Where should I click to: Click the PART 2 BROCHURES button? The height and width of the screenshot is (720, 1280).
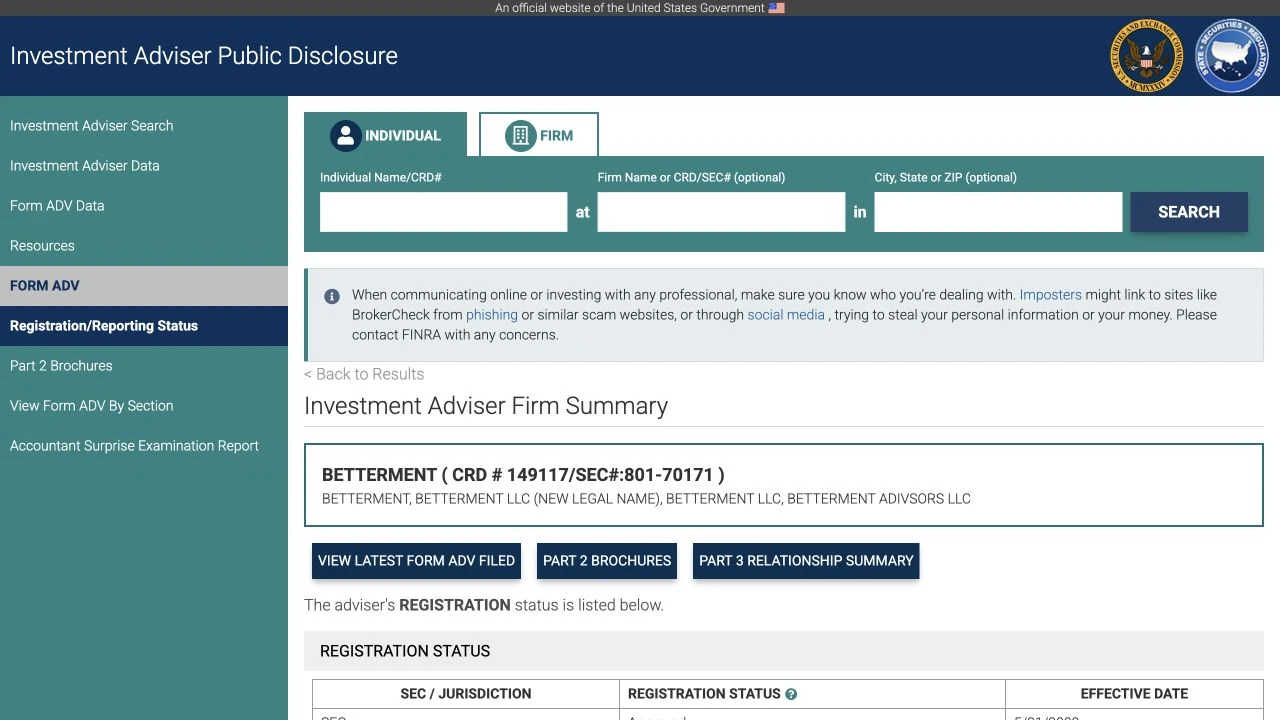pyautogui.click(x=607, y=561)
